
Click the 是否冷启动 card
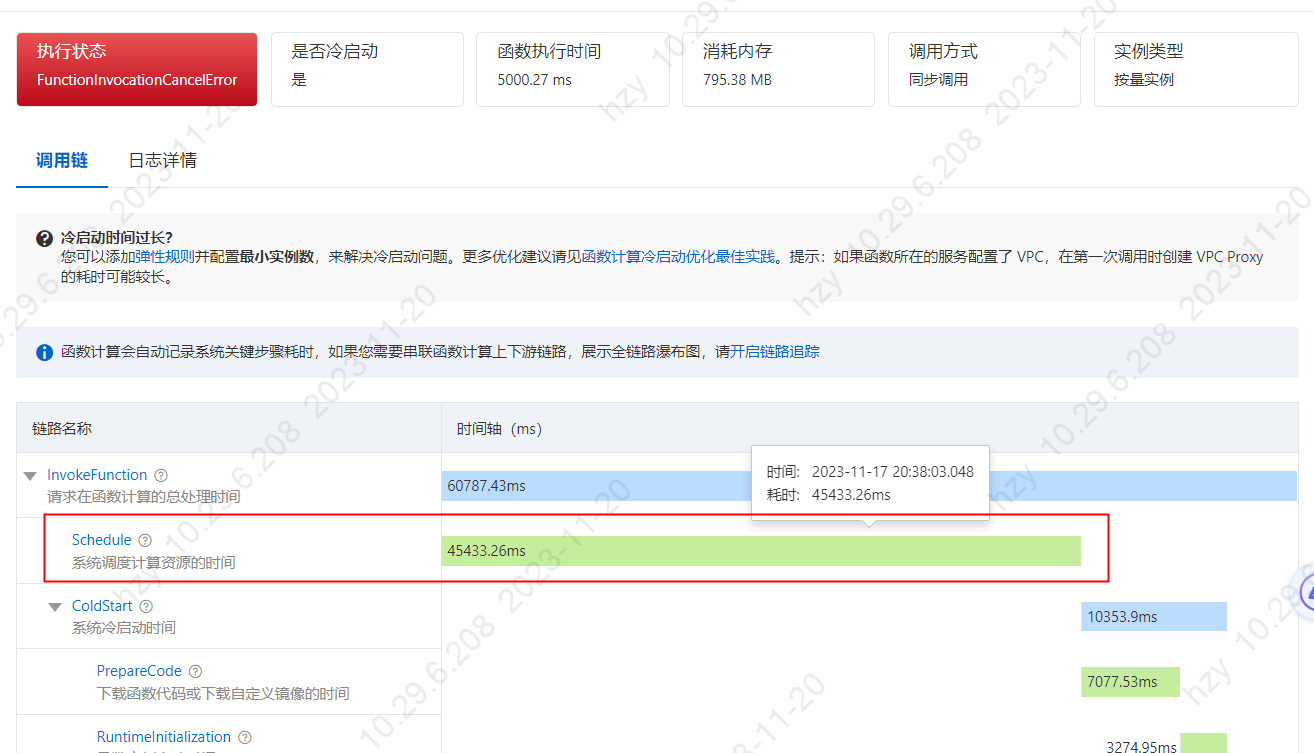(x=367, y=69)
